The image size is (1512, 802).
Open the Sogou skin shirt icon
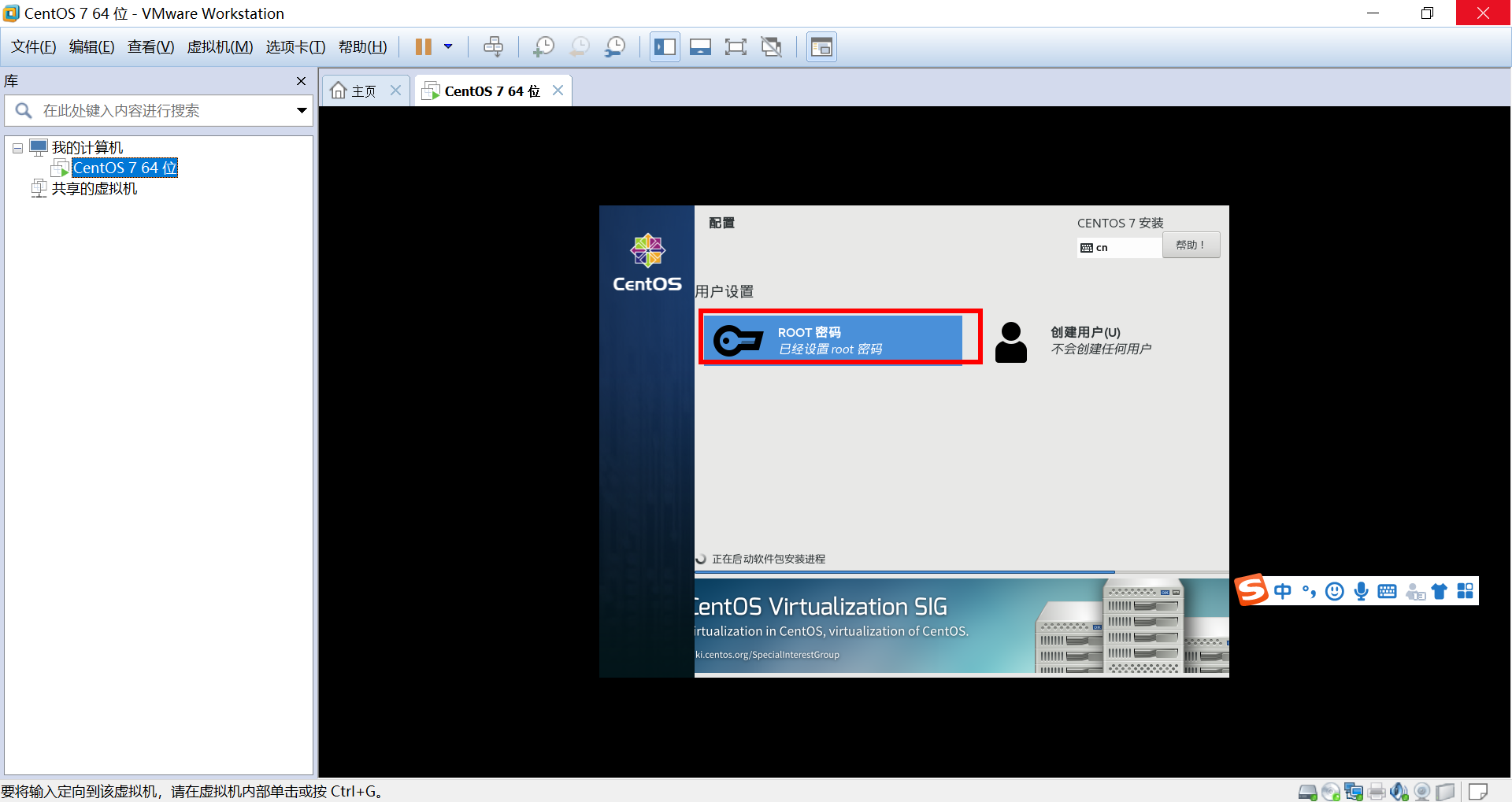[1440, 591]
